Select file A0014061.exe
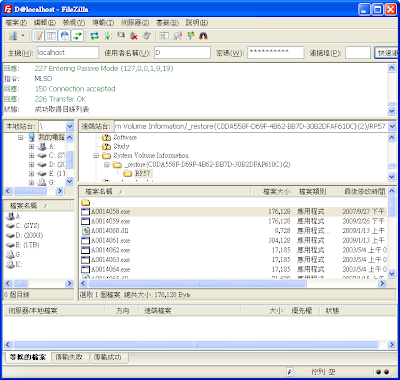The height and width of the screenshot is (380, 400). (110, 240)
